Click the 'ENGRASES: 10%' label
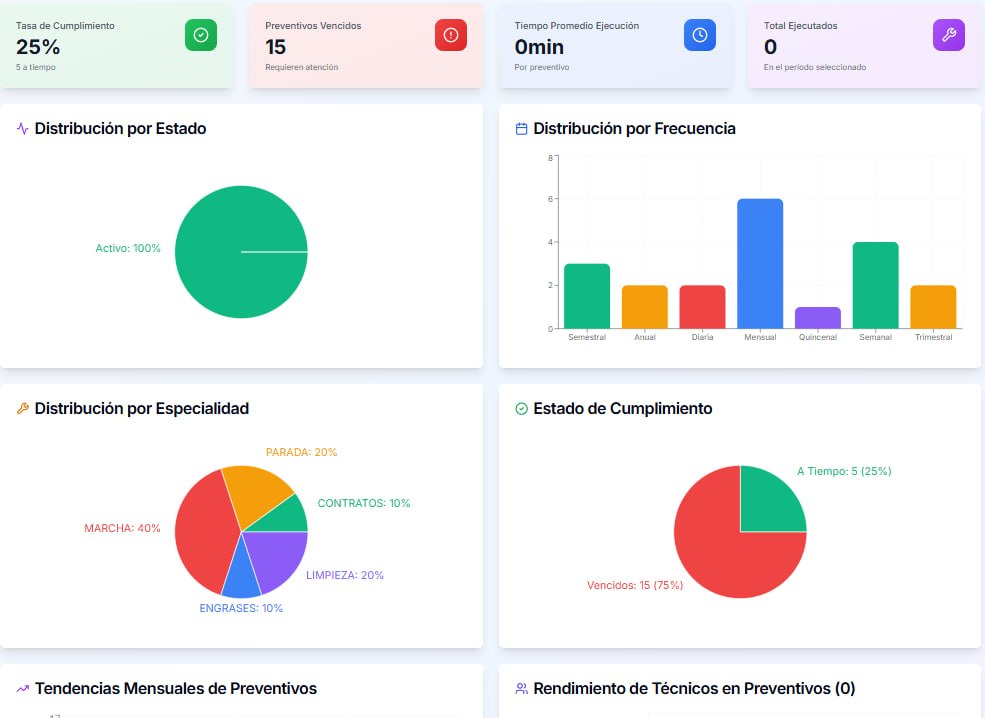Screen dimensions: 985x718 pyautogui.click(x=241, y=608)
